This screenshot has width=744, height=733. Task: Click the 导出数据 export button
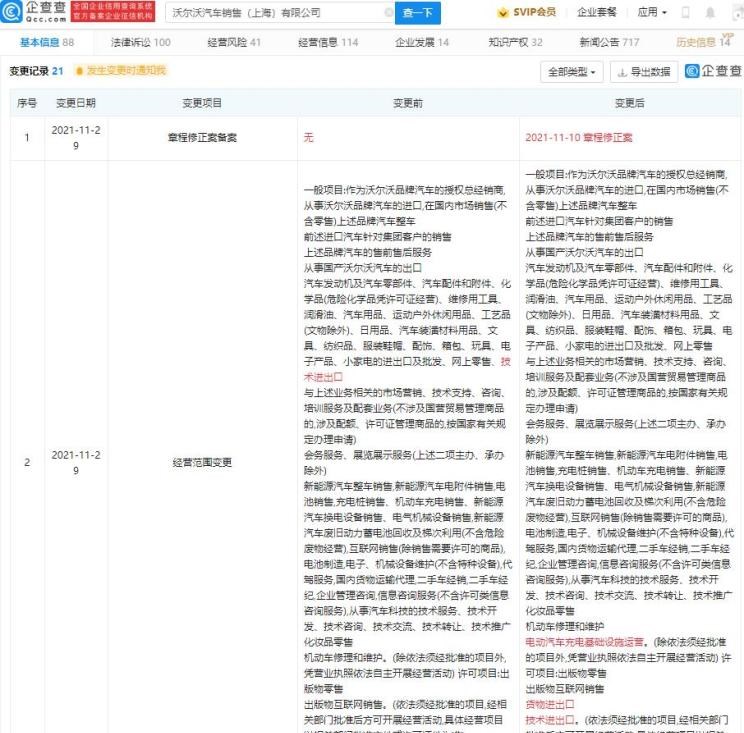(x=643, y=72)
